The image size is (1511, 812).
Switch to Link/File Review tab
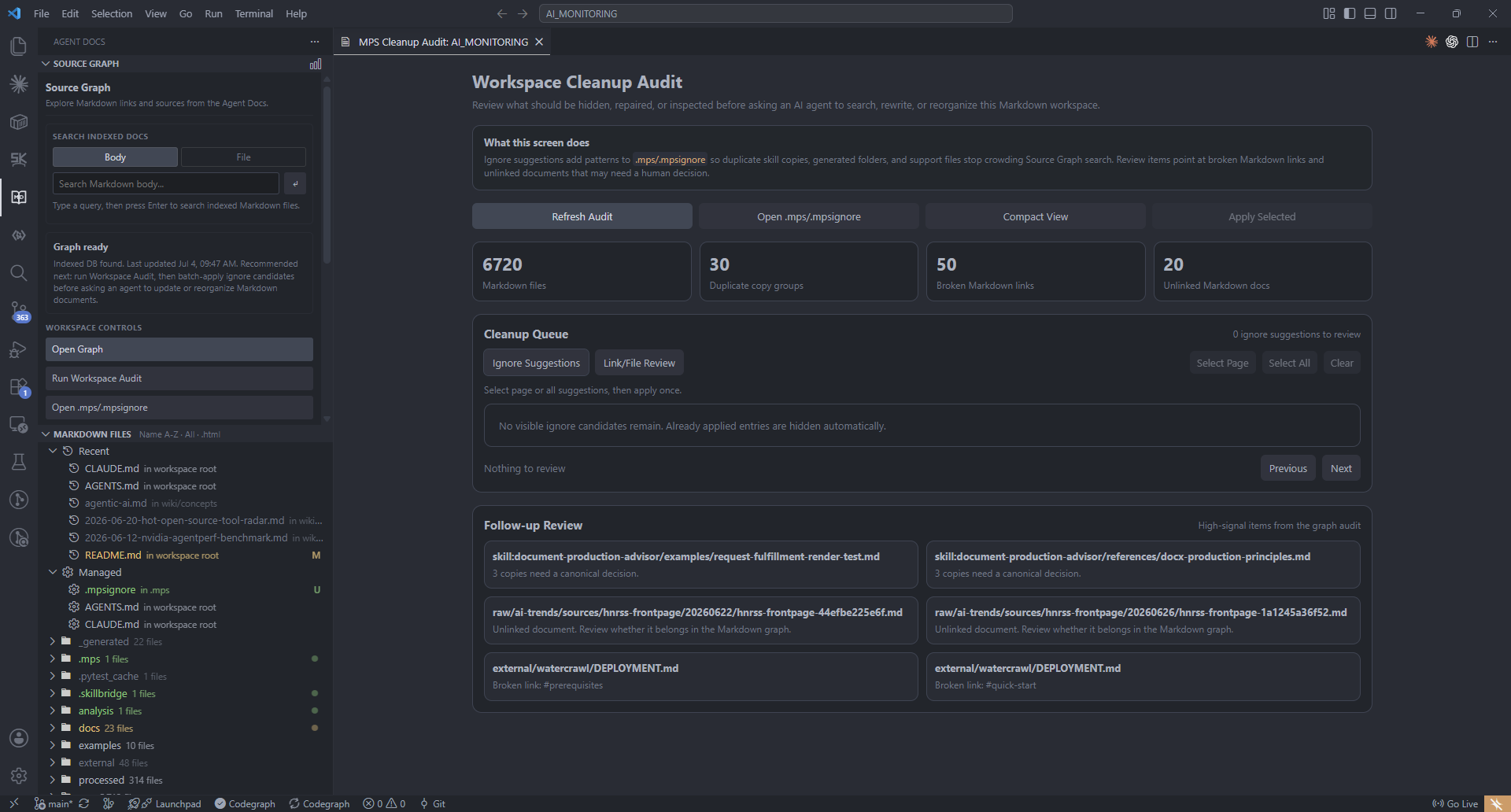(639, 363)
